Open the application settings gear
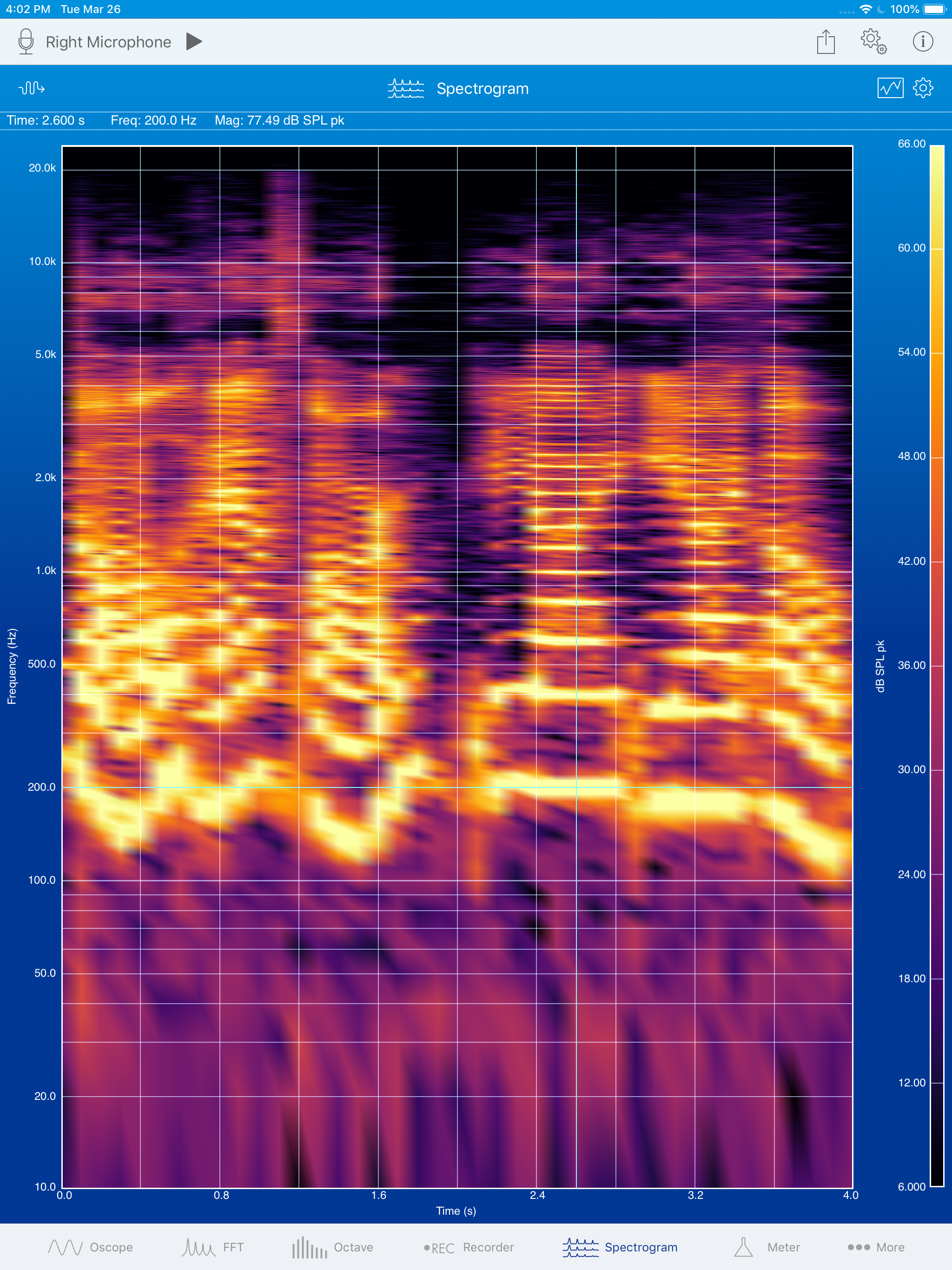The width and height of the screenshot is (952, 1270). pyautogui.click(x=874, y=41)
